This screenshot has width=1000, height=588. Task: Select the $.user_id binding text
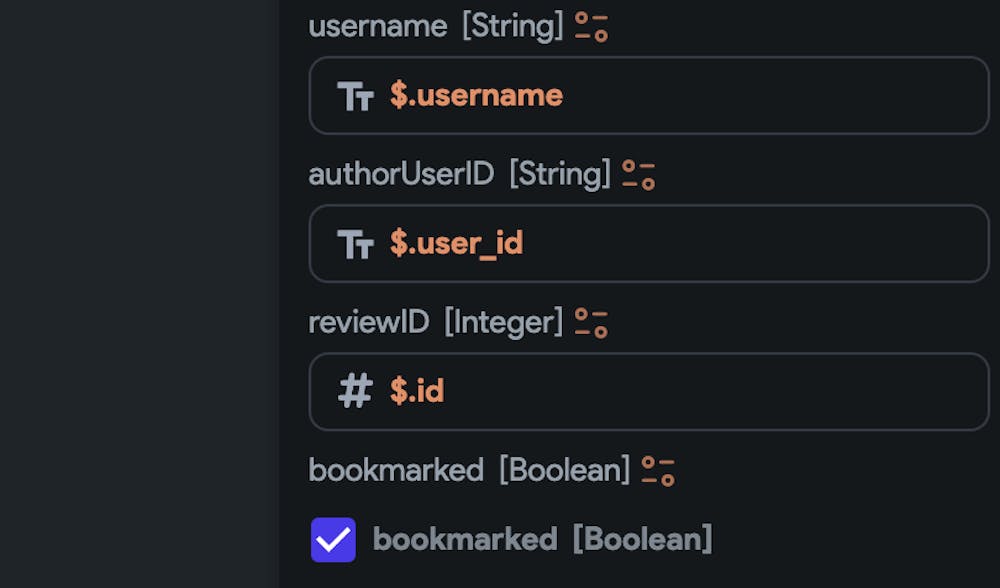pos(455,243)
